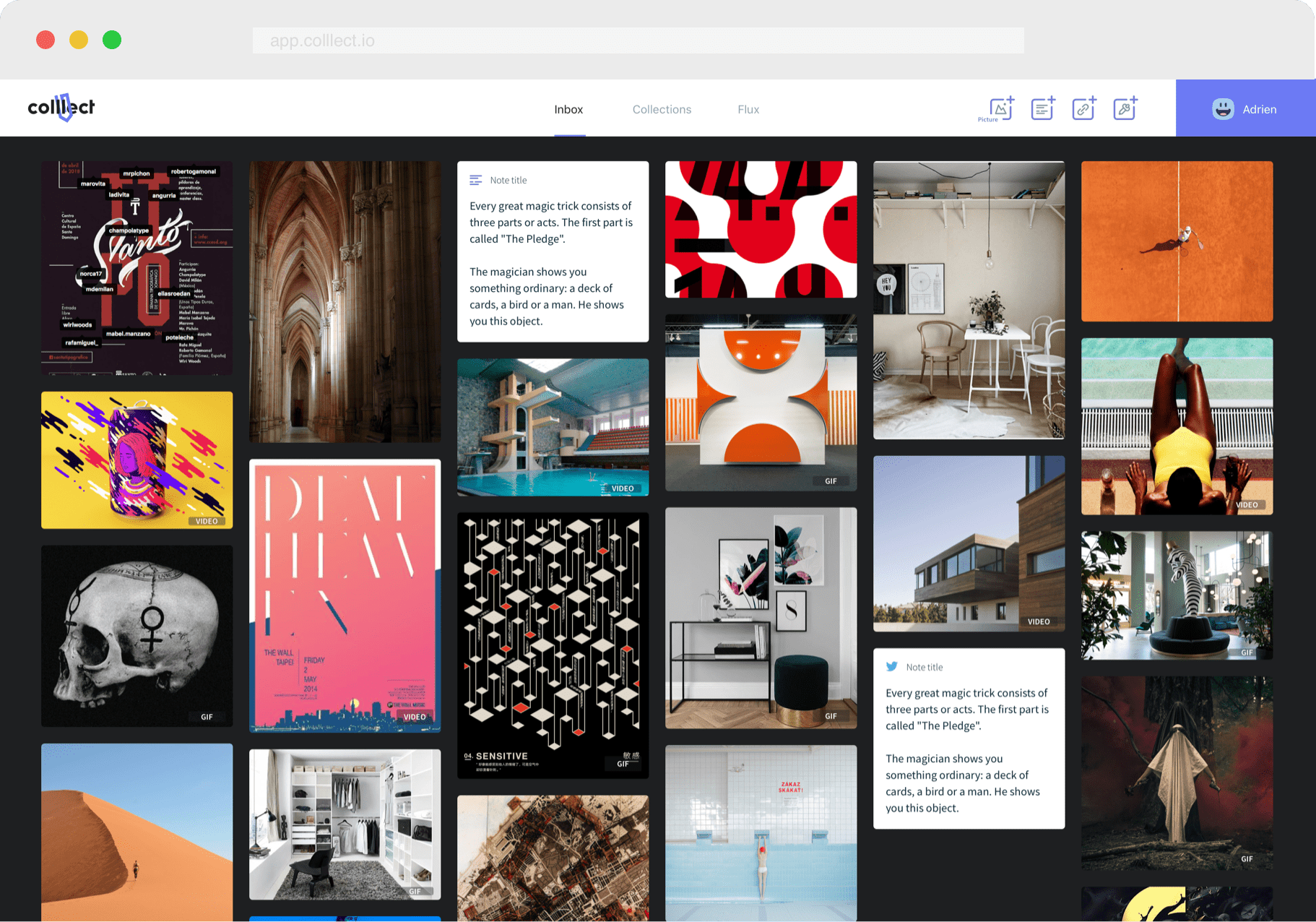
Task: Open the Collections tab
Action: point(662,110)
